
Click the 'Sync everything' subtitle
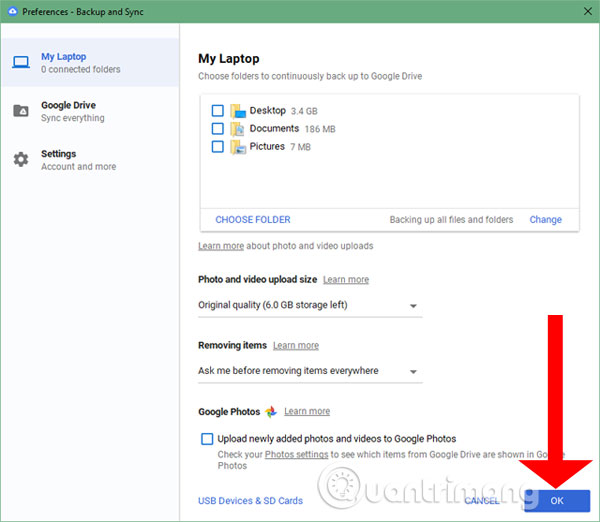click(73, 118)
